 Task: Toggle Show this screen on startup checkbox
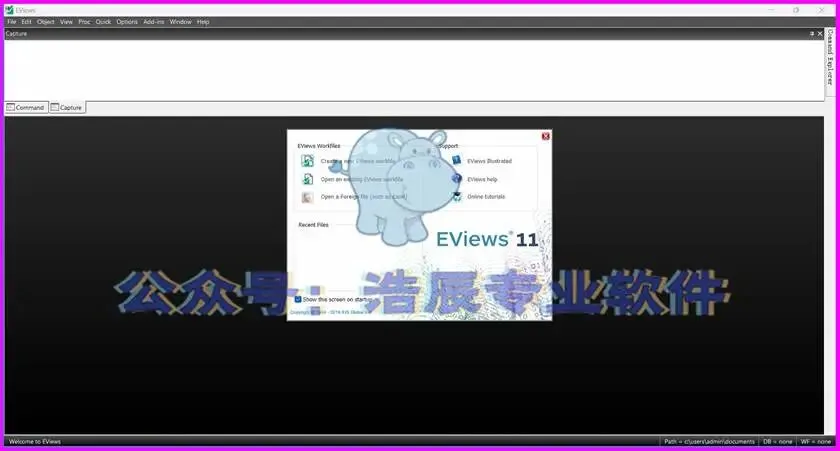(x=298, y=299)
